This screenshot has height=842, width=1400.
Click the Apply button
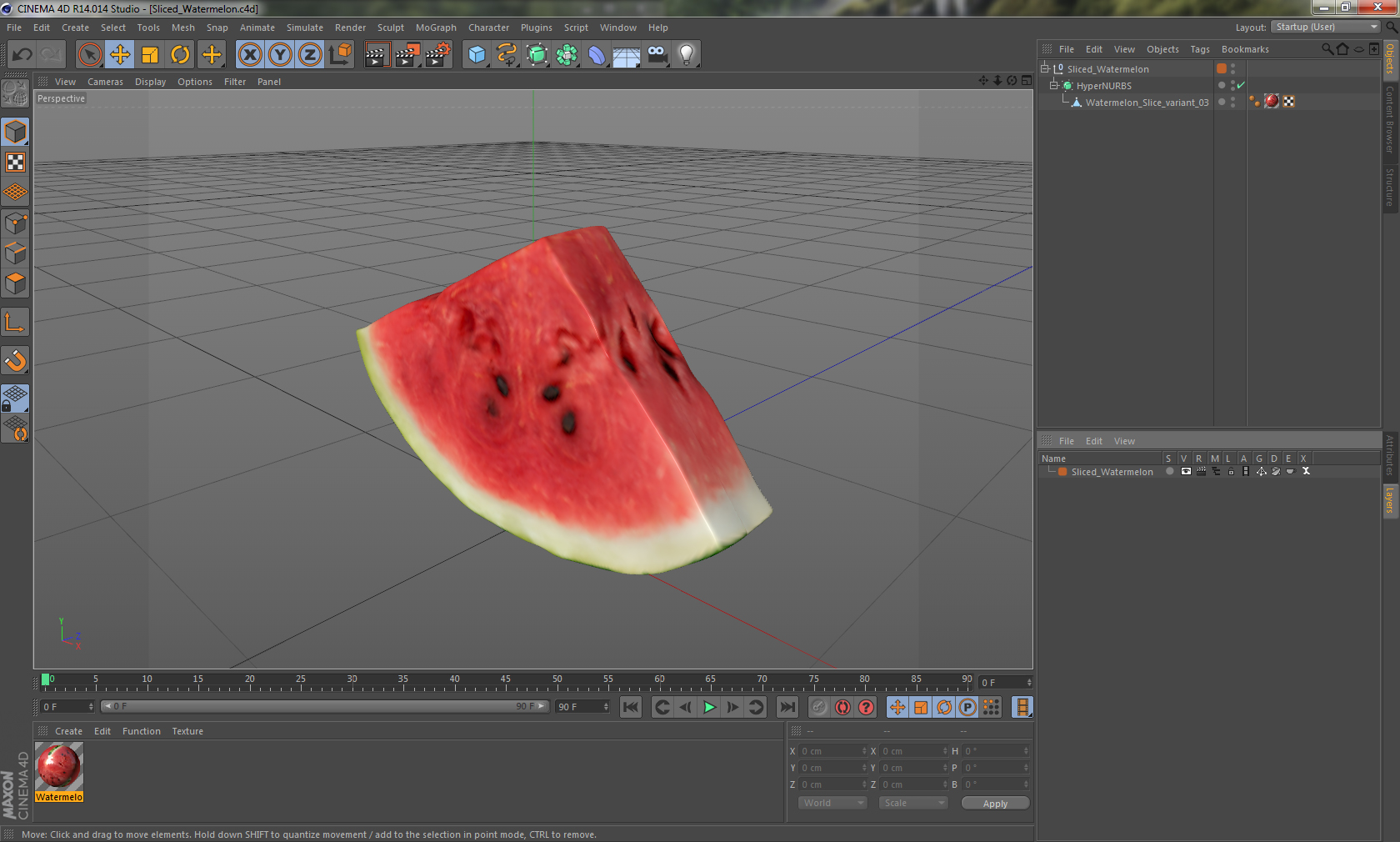pyautogui.click(x=995, y=804)
